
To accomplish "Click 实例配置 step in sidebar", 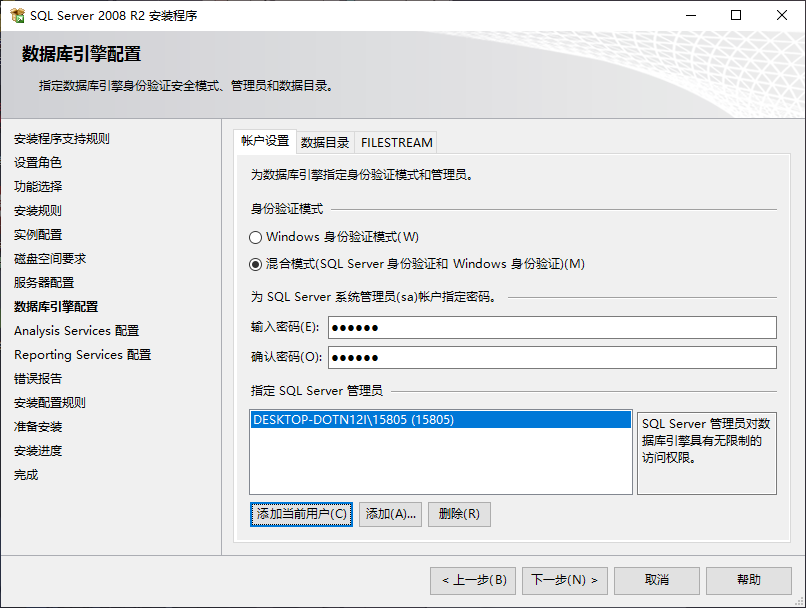I will 38,234.
